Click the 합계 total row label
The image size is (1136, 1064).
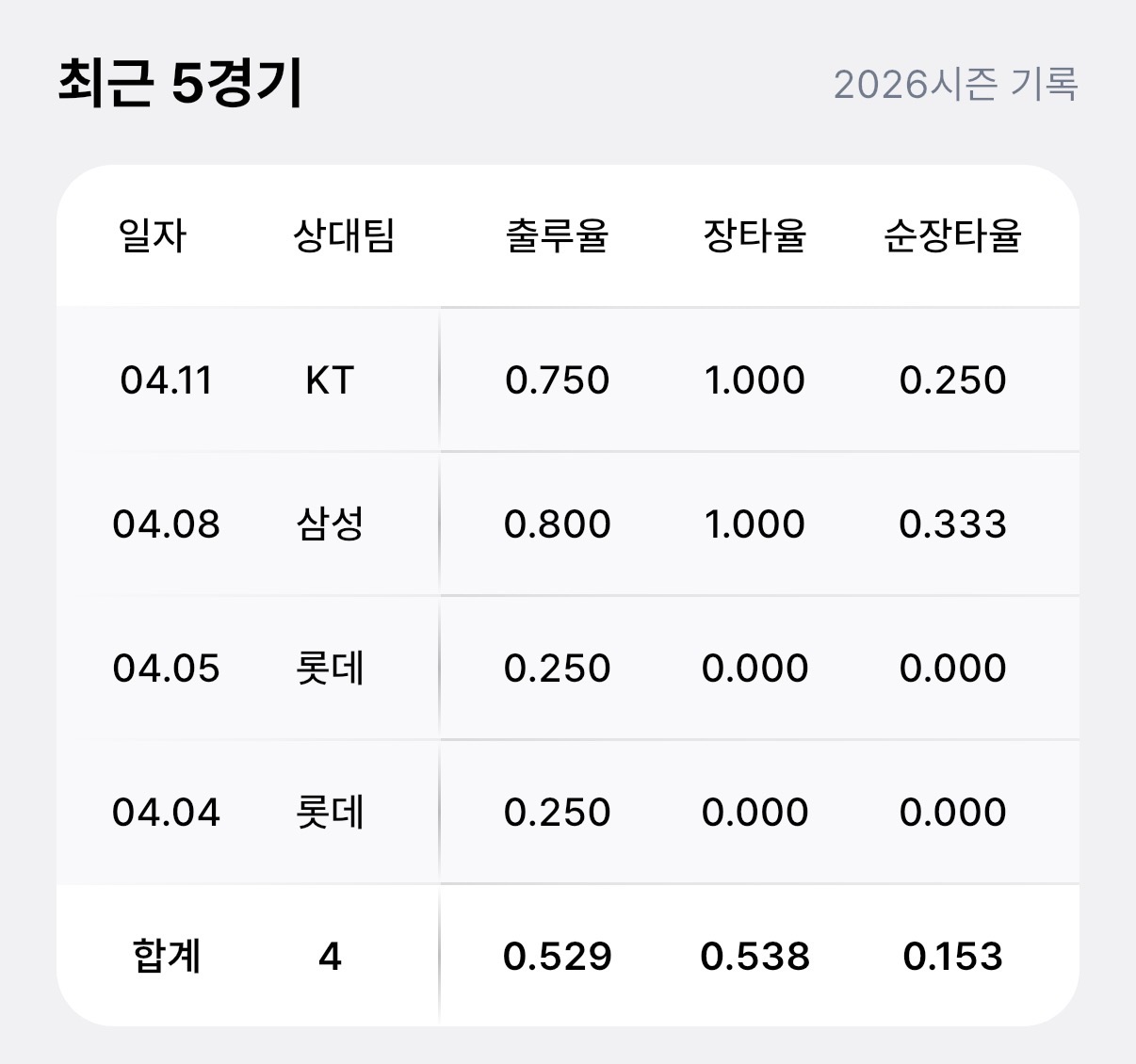[166, 957]
